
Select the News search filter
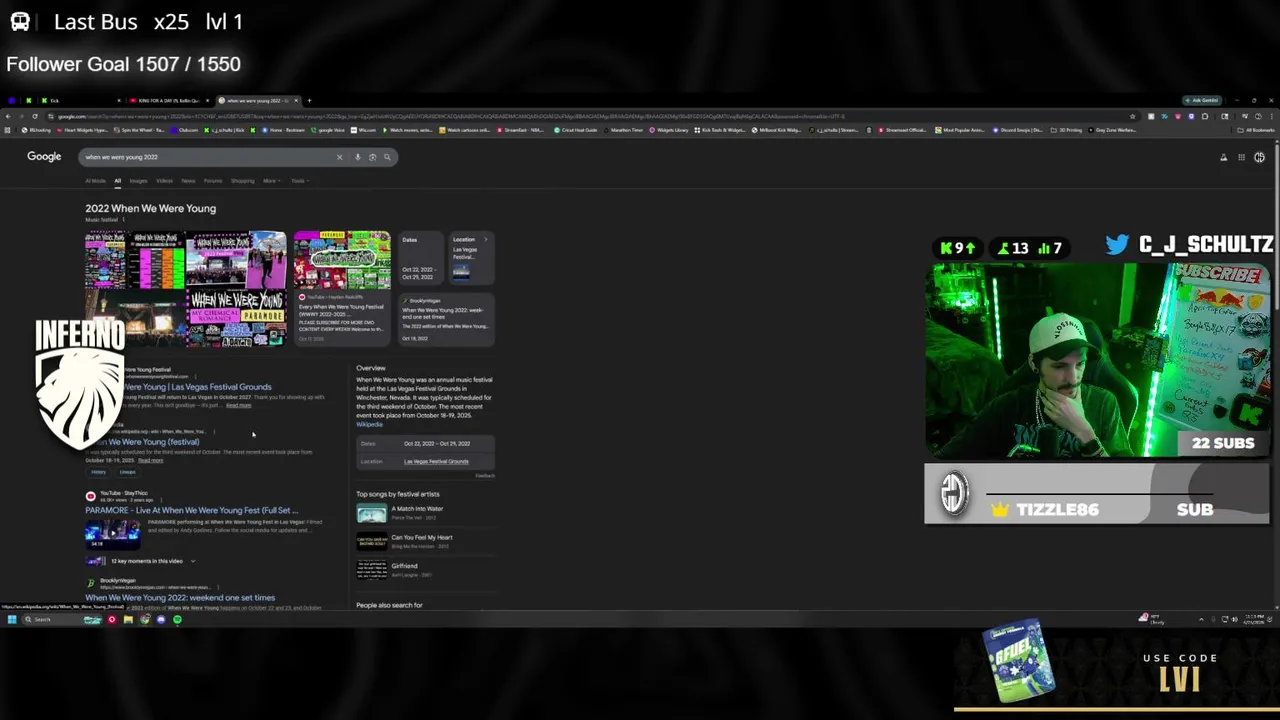coord(188,181)
